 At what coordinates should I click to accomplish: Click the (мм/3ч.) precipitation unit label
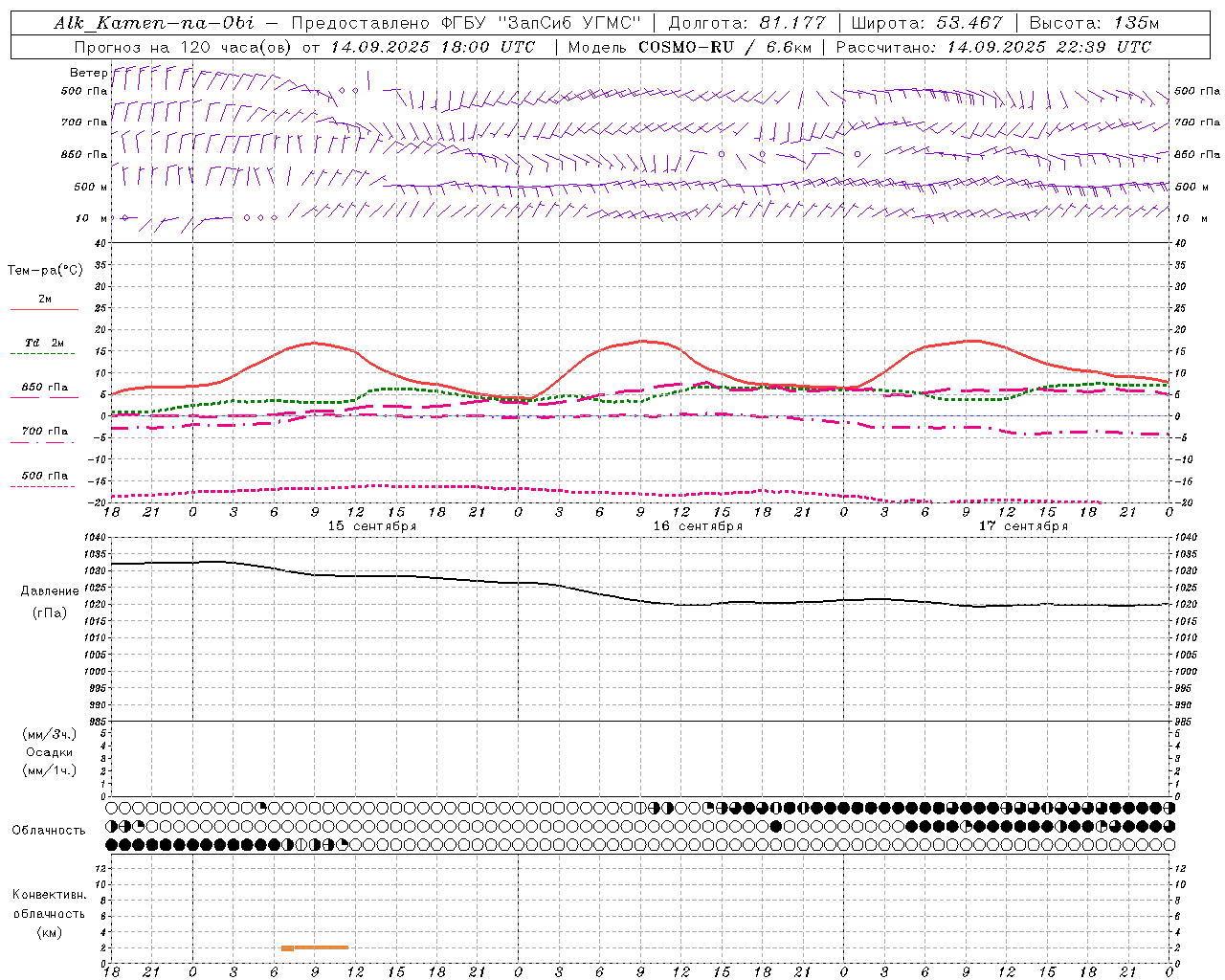point(50,734)
